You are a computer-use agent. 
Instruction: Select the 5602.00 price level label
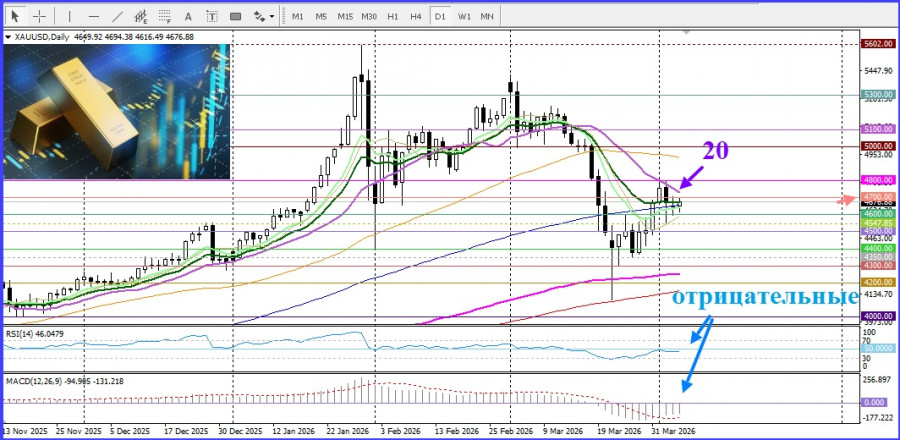878,44
